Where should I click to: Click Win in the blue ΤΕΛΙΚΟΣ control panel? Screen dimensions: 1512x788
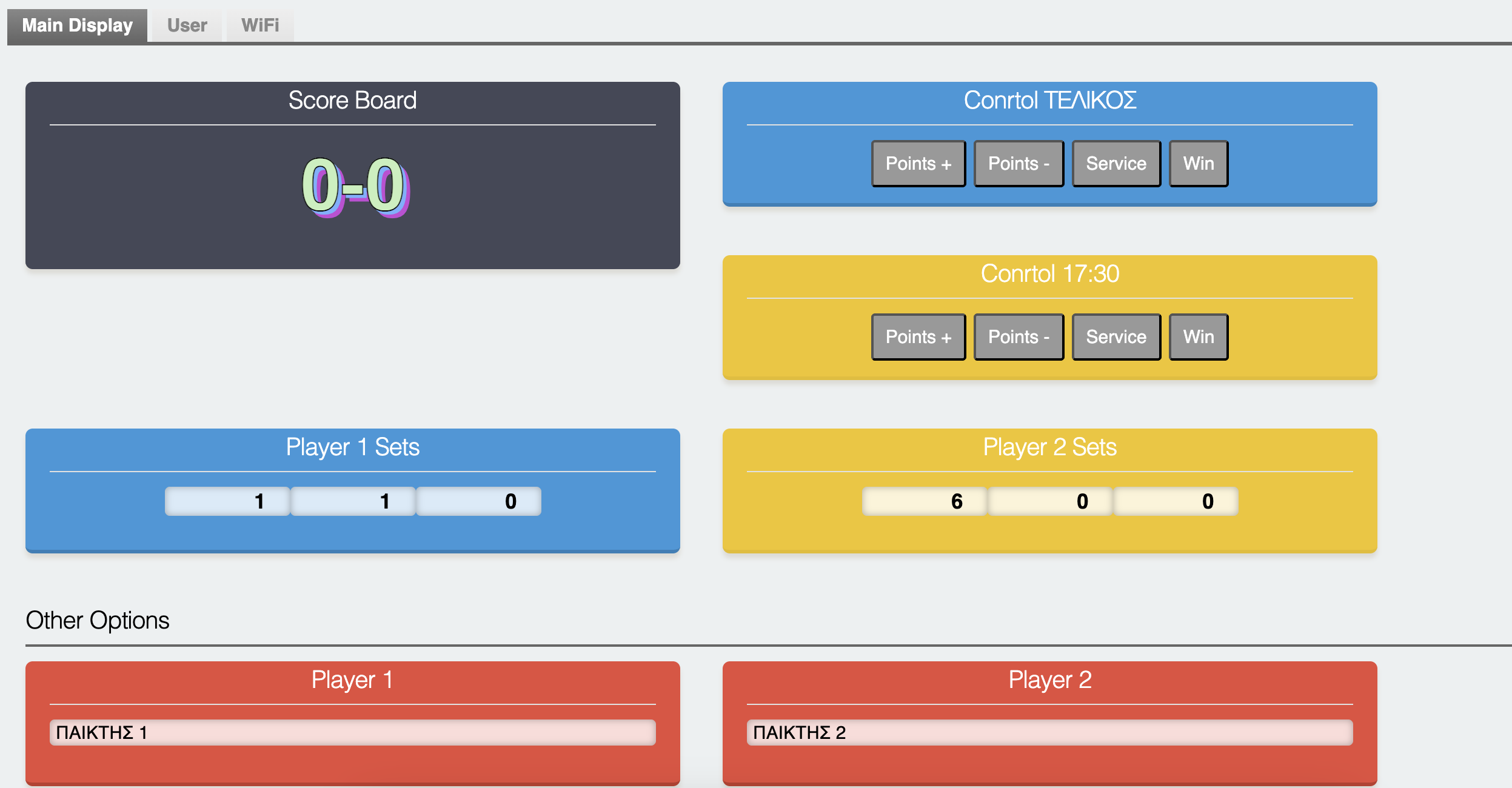click(1198, 164)
